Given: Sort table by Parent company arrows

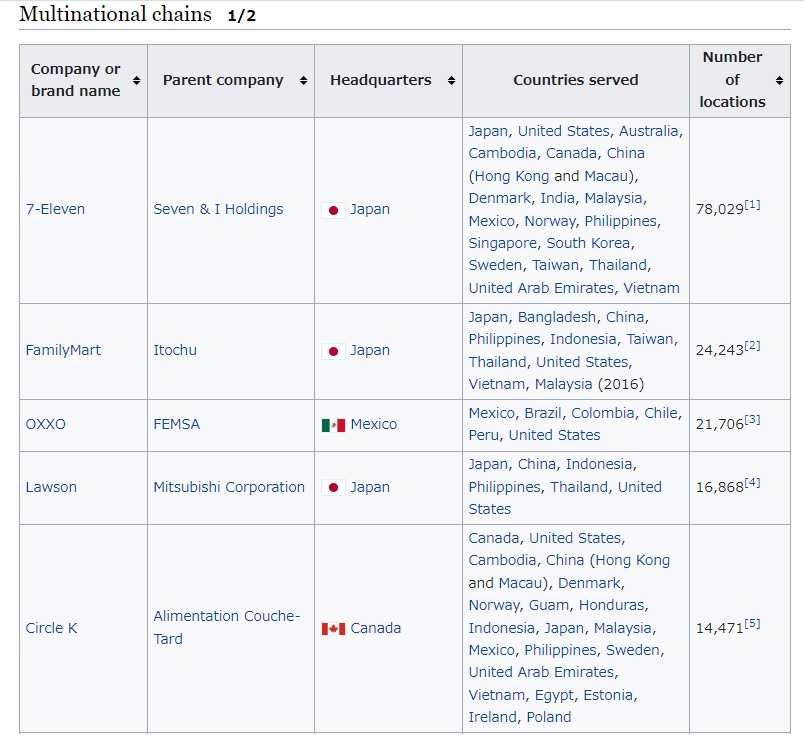Looking at the screenshot, I should coord(304,80).
